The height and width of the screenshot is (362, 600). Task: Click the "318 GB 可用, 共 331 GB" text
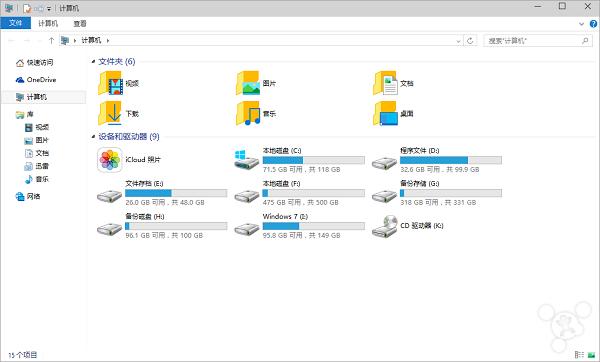[438, 202]
